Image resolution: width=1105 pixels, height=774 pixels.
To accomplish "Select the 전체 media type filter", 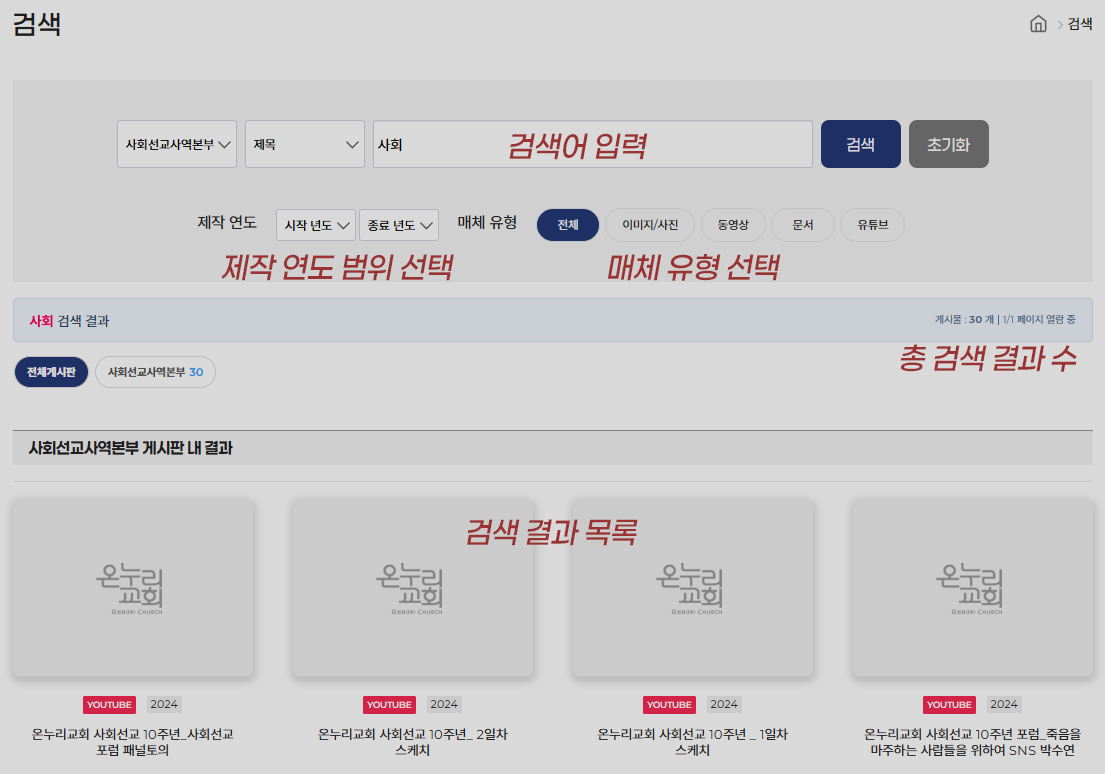I will (x=568, y=225).
